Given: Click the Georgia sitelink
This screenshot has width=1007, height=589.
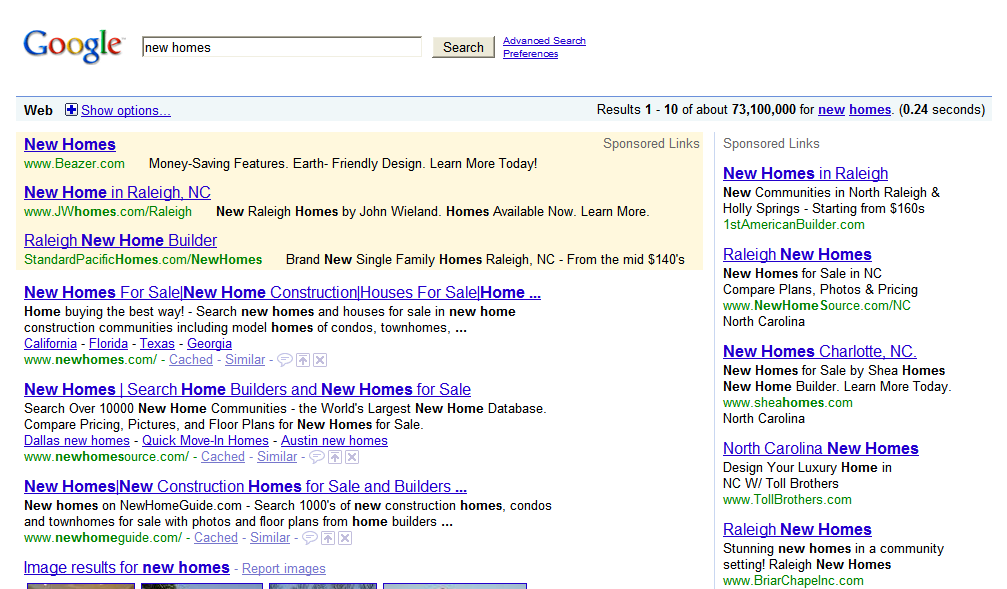Looking at the screenshot, I should pos(209,344).
